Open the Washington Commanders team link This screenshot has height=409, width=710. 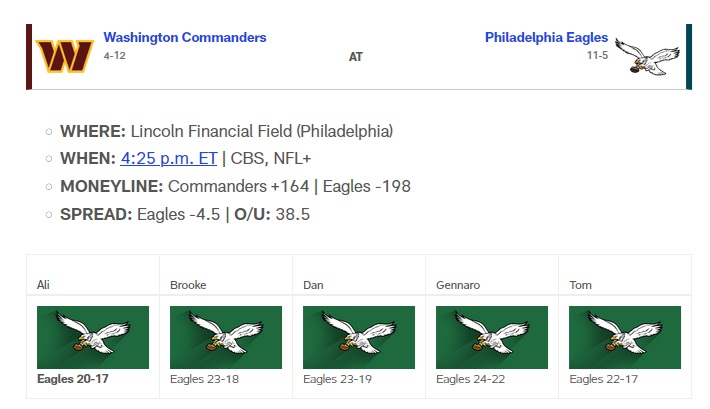pyautogui.click(x=185, y=37)
